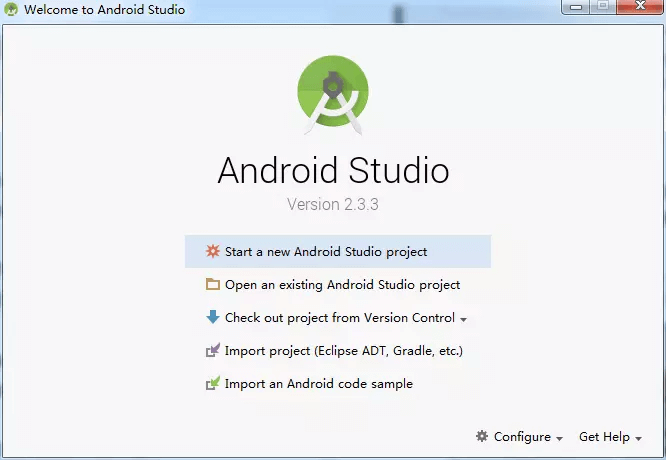Screen dimensions: 666x460
Task: Click the Android Studio logo in title bar
Action: click(11, 9)
